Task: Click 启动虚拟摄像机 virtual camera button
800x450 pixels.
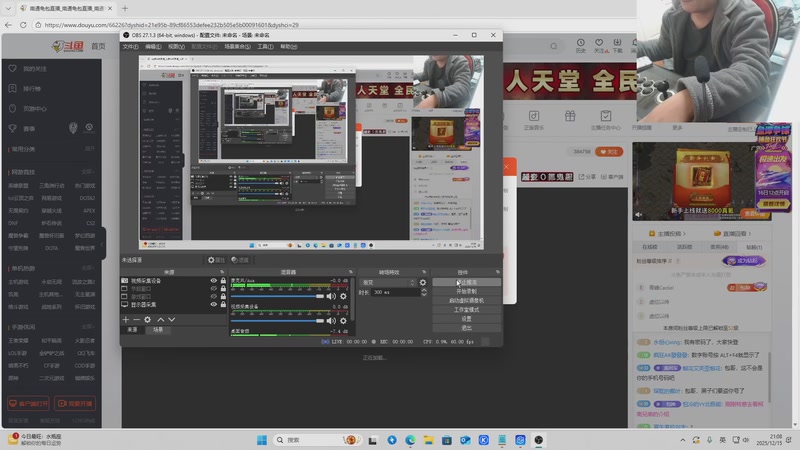Action: pos(466,301)
